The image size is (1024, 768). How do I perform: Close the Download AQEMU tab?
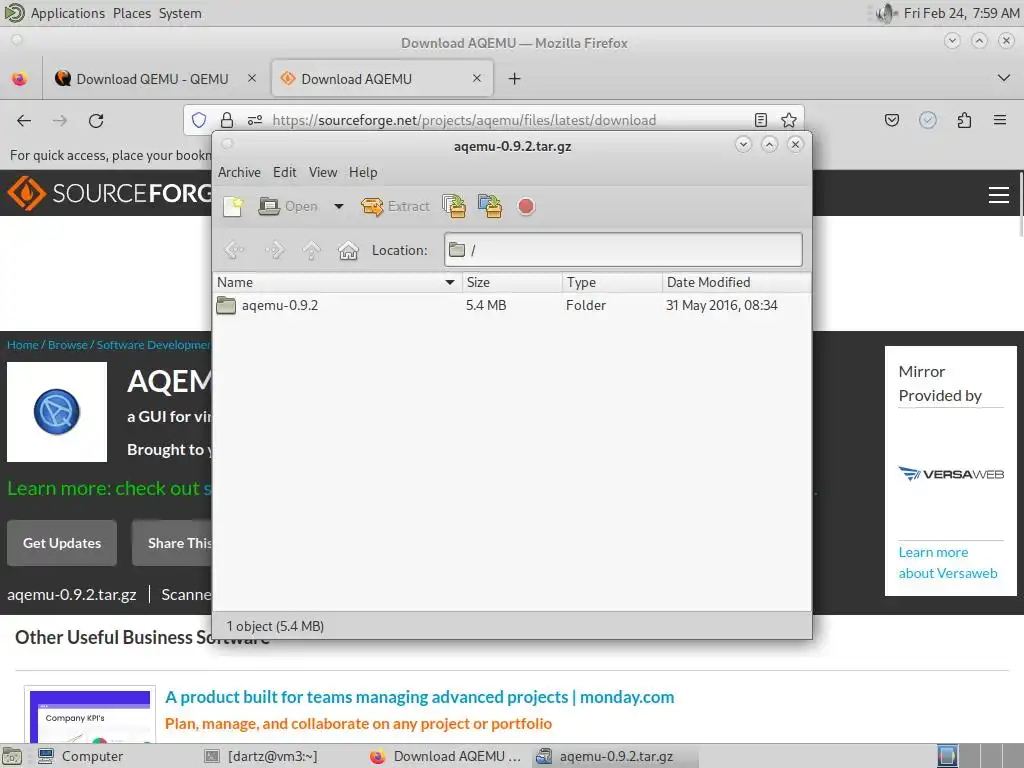pos(477,78)
